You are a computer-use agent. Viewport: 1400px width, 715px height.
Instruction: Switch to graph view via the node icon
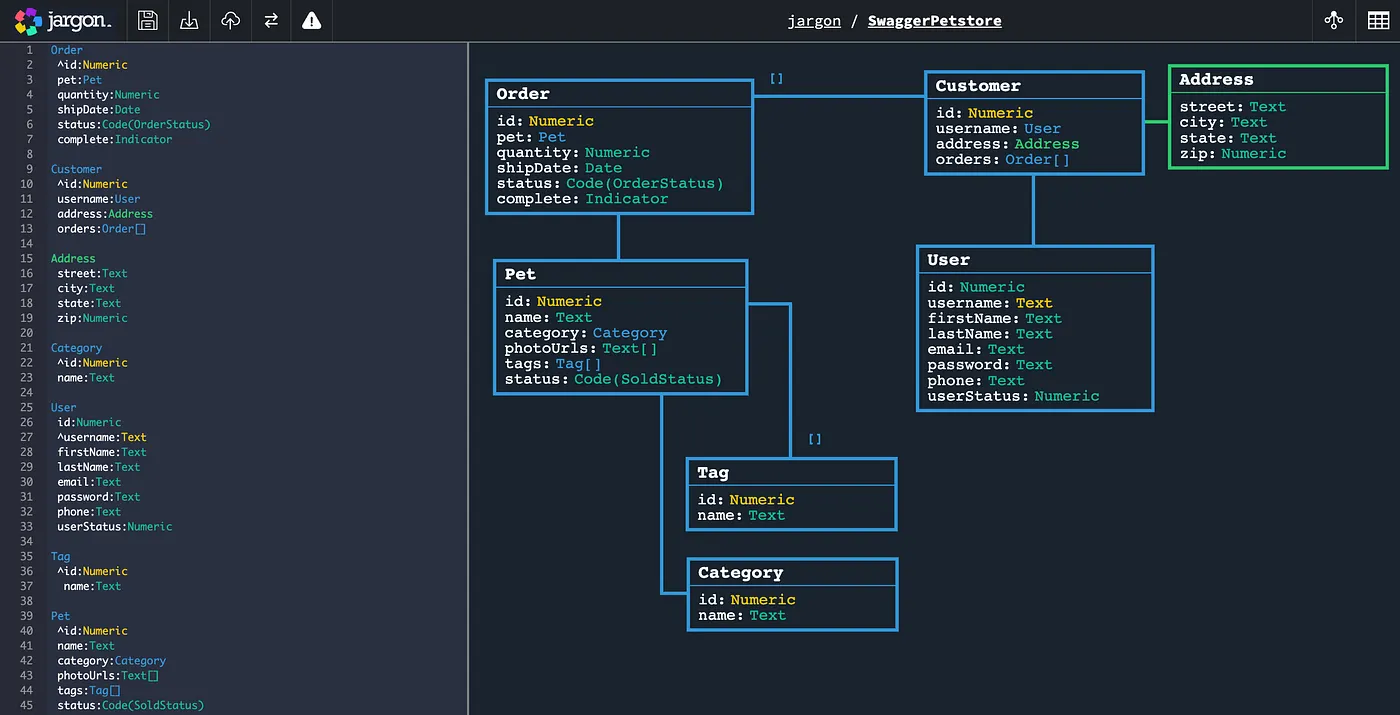click(1333, 19)
